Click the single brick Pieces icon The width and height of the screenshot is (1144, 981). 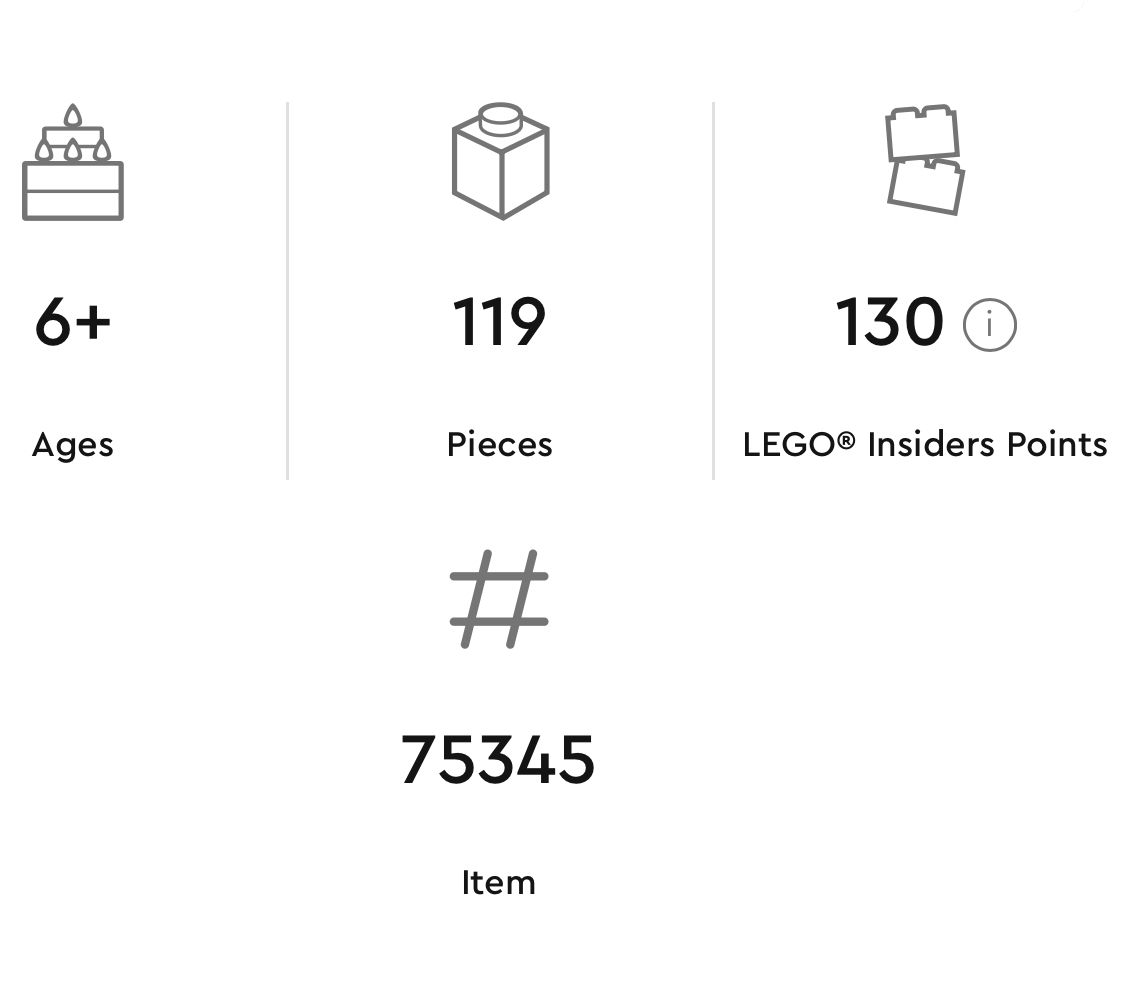click(500, 161)
